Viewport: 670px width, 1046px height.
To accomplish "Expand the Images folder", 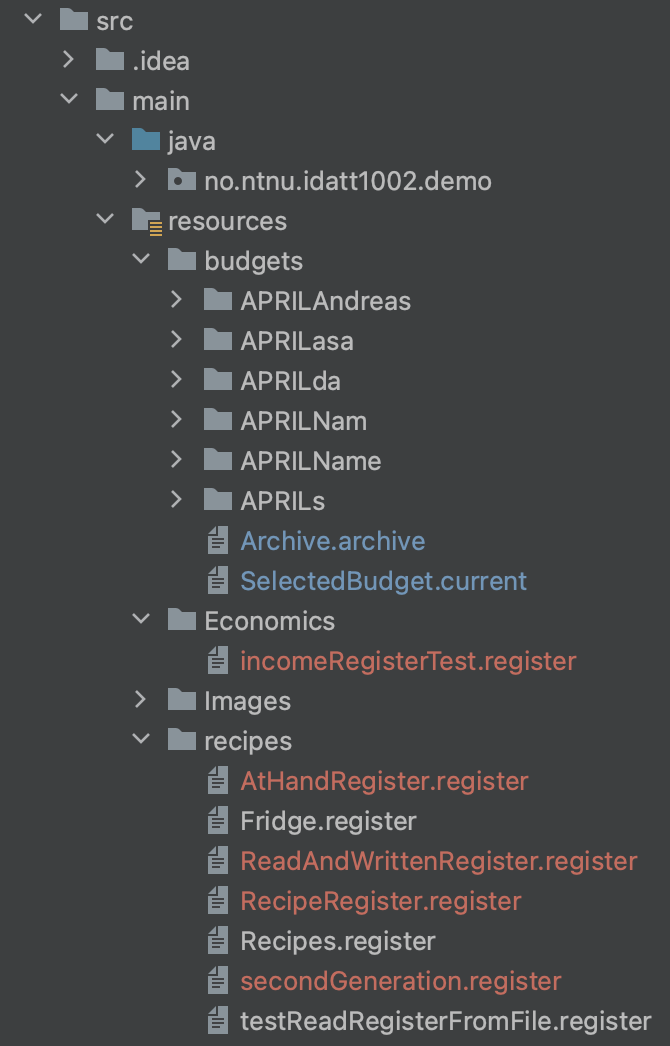I will (x=141, y=700).
